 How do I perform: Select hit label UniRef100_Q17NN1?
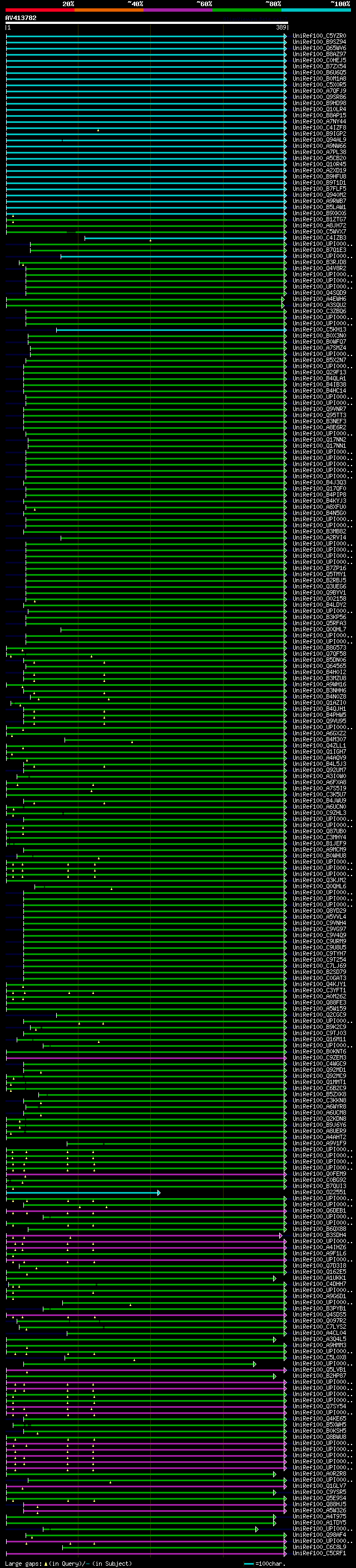point(319,446)
